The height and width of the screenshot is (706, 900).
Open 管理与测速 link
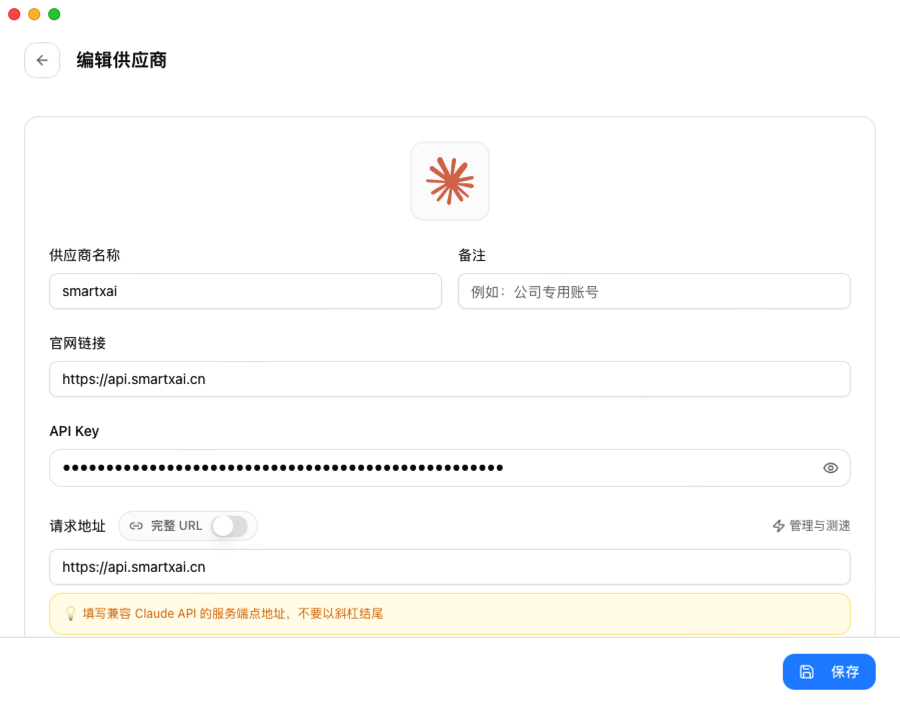click(811, 526)
